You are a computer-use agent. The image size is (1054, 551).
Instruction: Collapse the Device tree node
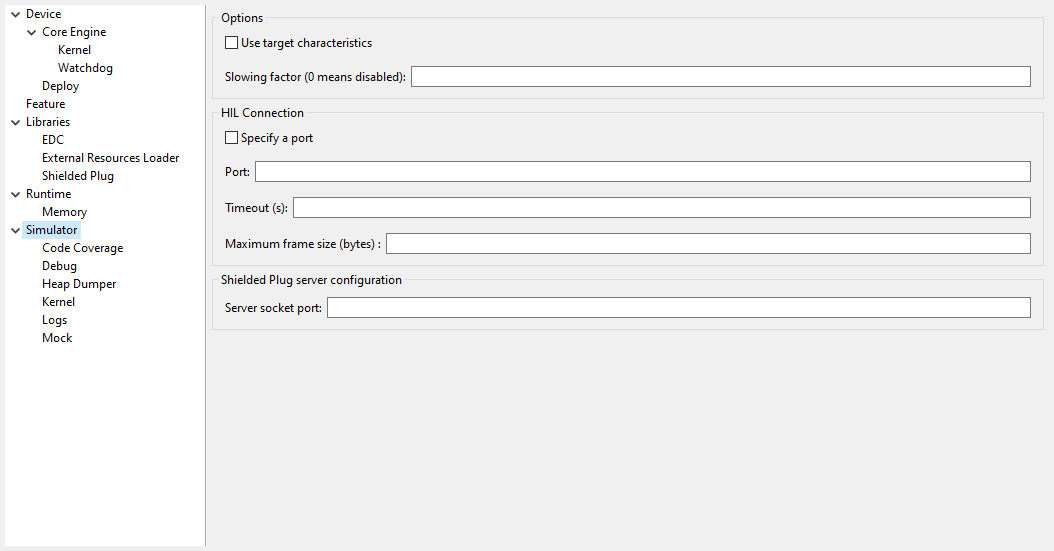[x=15, y=14]
